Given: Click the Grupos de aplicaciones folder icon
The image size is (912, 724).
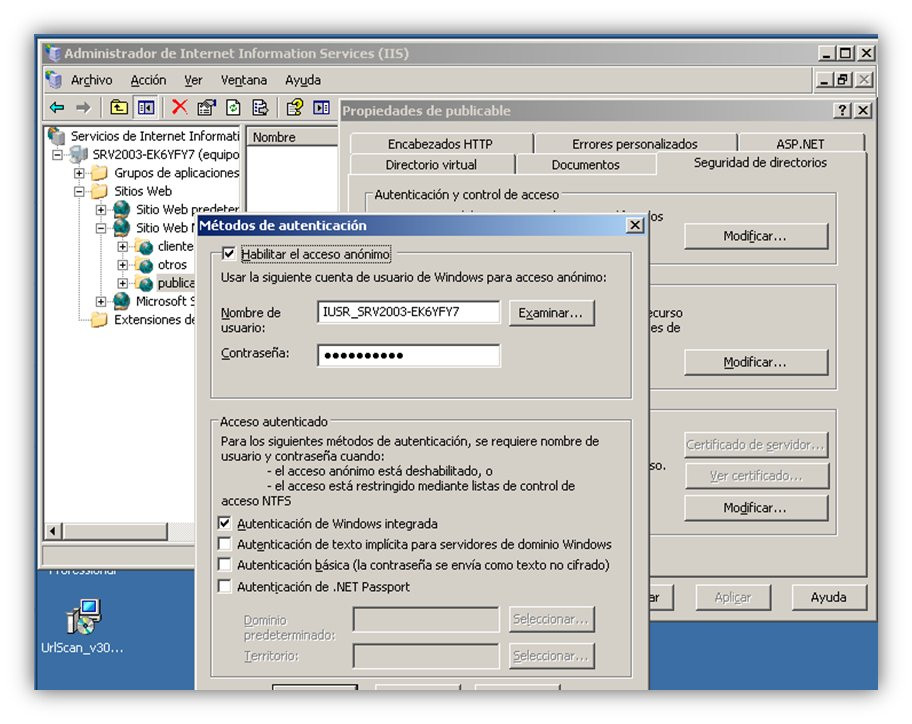Looking at the screenshot, I should [x=100, y=173].
